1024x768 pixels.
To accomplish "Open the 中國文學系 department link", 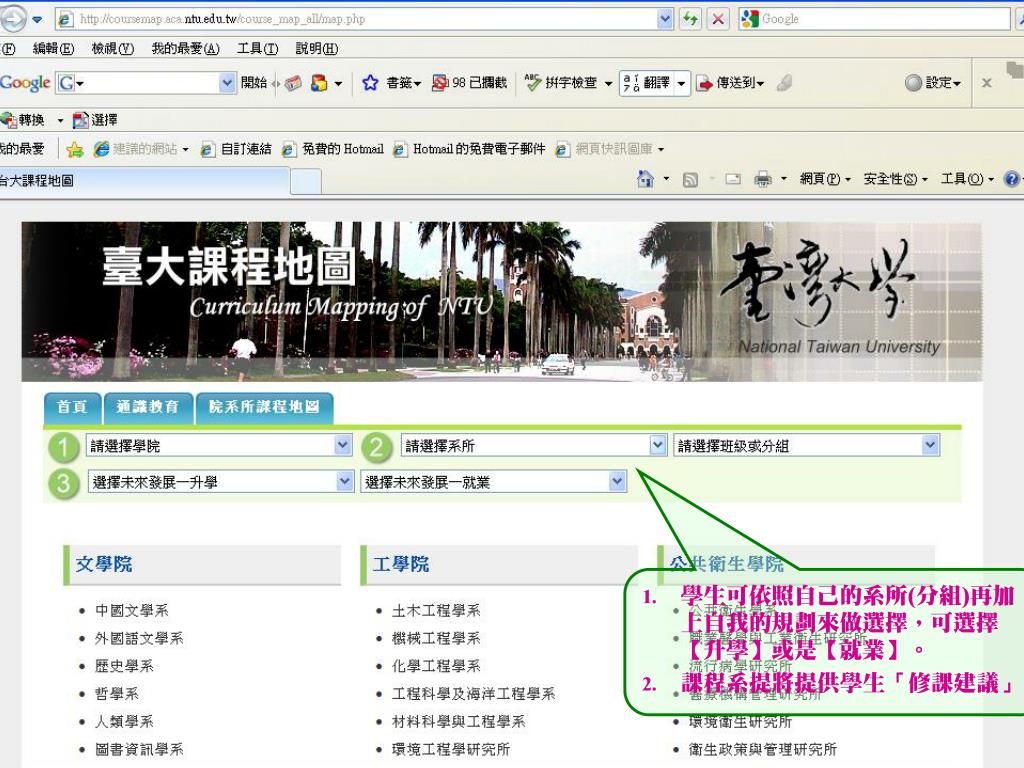I will tap(131, 611).
